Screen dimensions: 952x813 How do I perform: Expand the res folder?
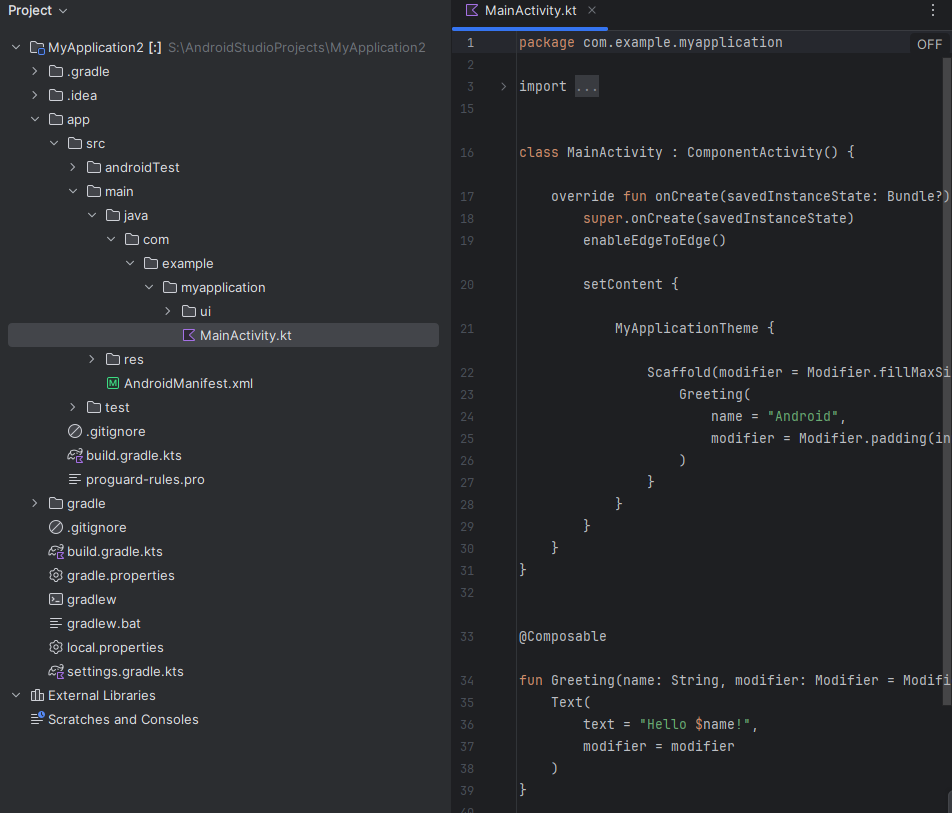tap(91, 360)
